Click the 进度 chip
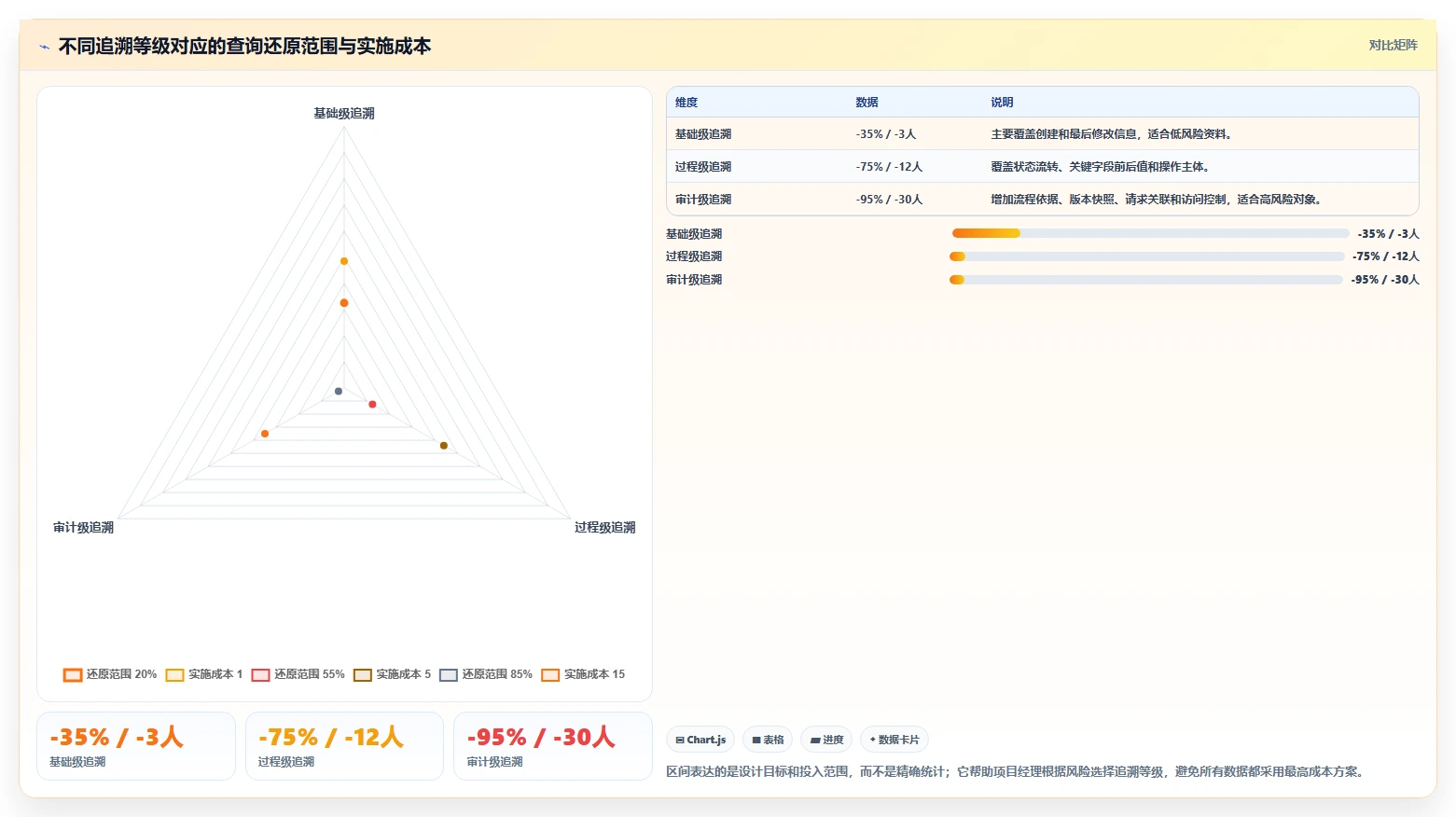This screenshot has width=1456, height=817. [x=826, y=740]
